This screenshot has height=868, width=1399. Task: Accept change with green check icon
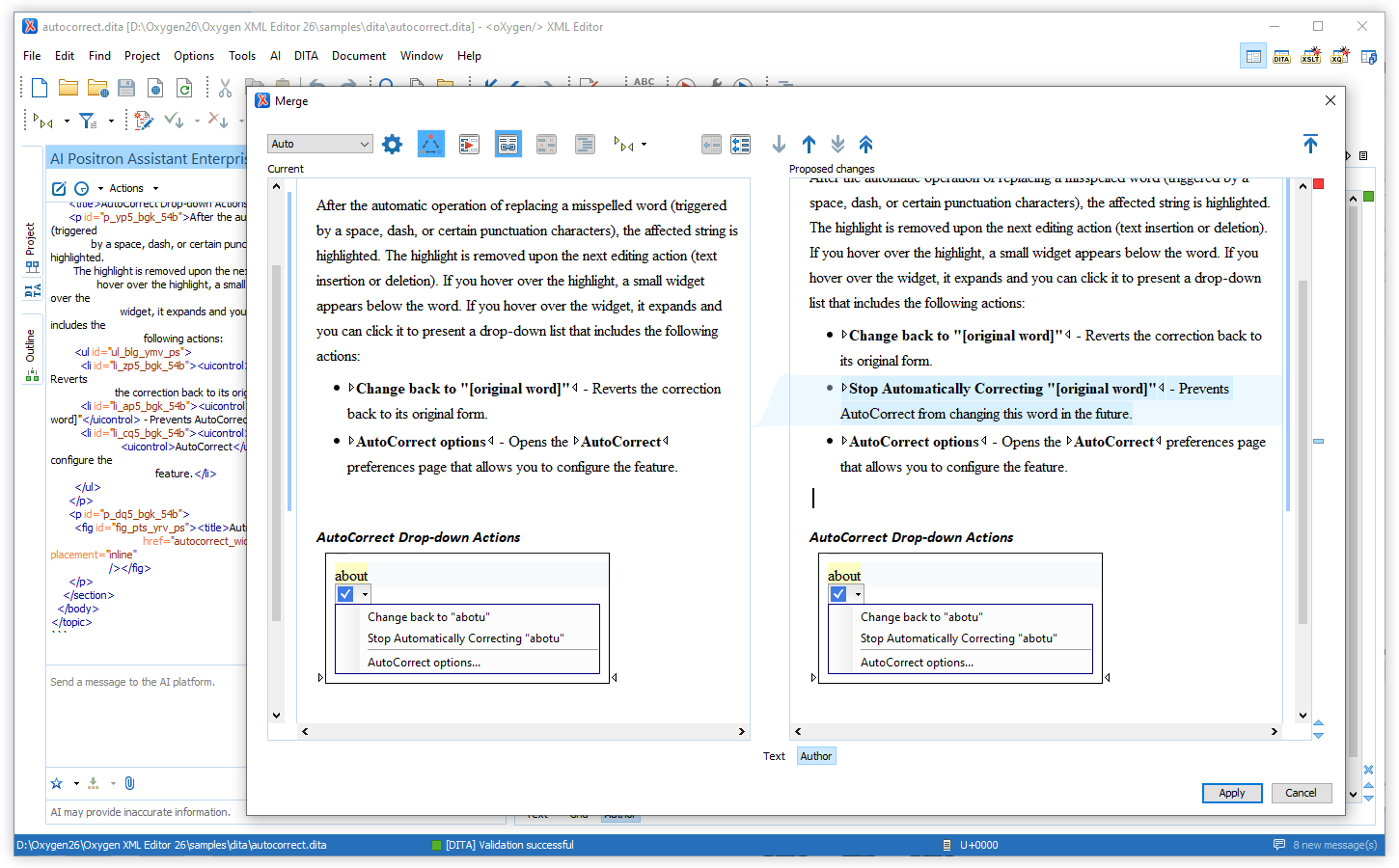coord(174,120)
